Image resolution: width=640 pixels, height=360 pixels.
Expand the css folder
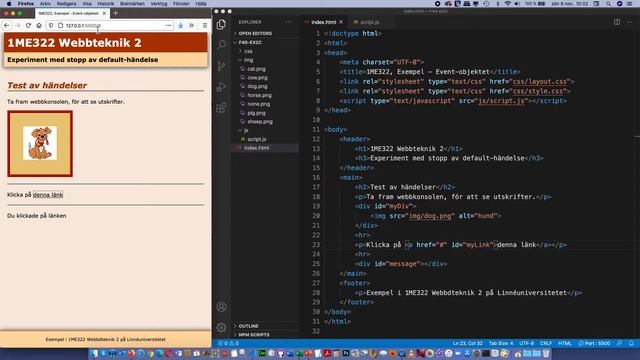[x=265, y=51]
